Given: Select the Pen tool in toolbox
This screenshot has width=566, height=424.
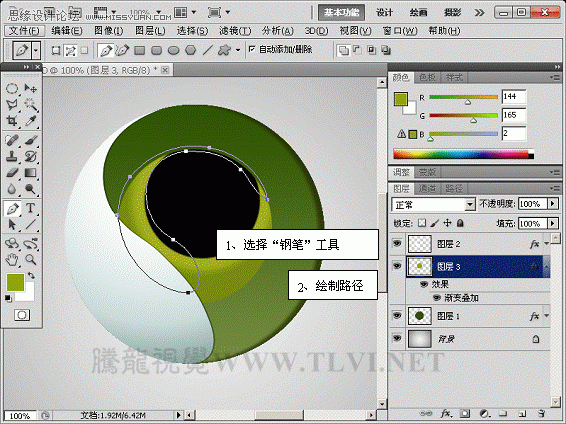Looking at the screenshot, I should pyautogui.click(x=13, y=209).
